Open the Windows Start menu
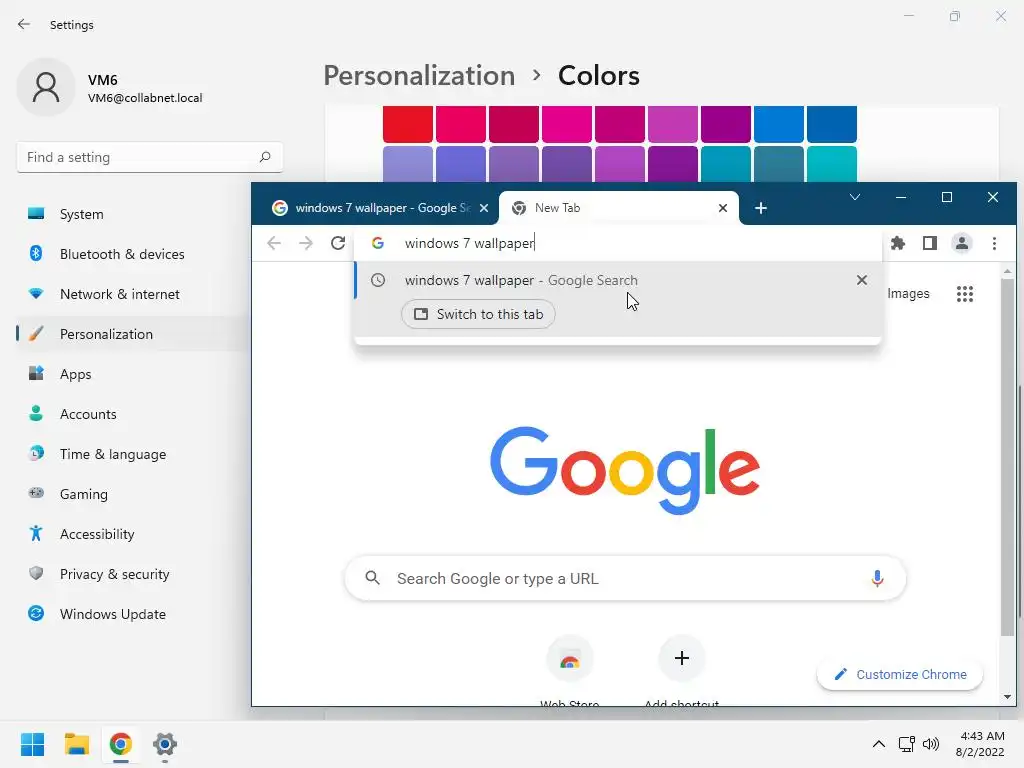Viewport: 1024px width, 768px height. 33,744
